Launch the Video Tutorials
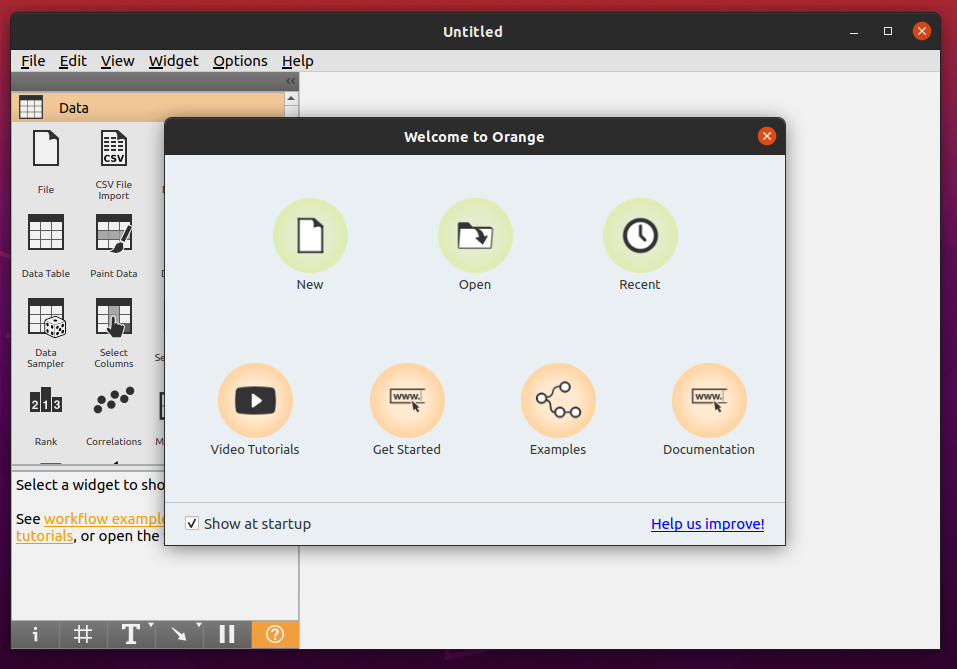The width and height of the screenshot is (957, 669). point(255,400)
